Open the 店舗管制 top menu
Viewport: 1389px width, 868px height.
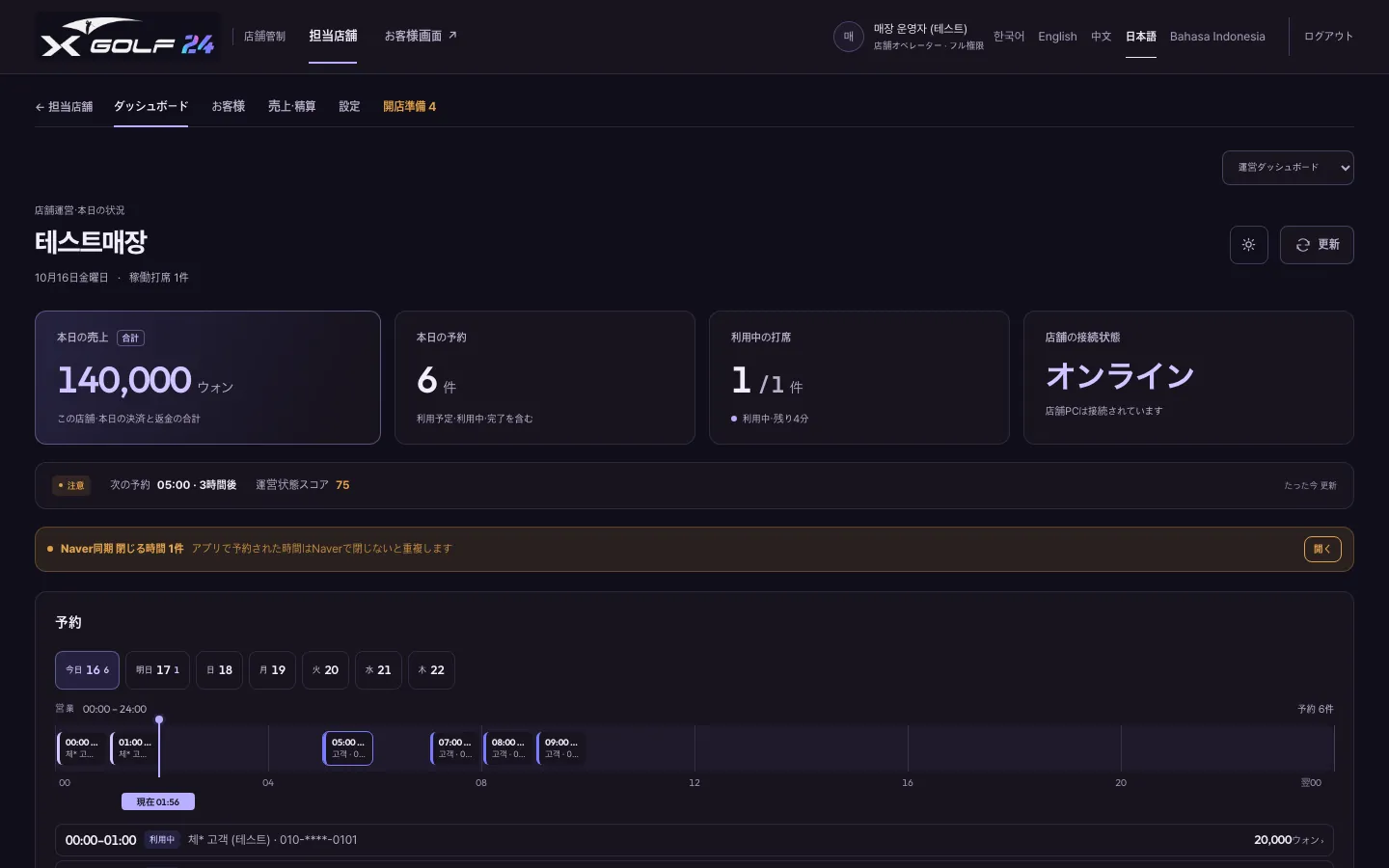point(264,37)
